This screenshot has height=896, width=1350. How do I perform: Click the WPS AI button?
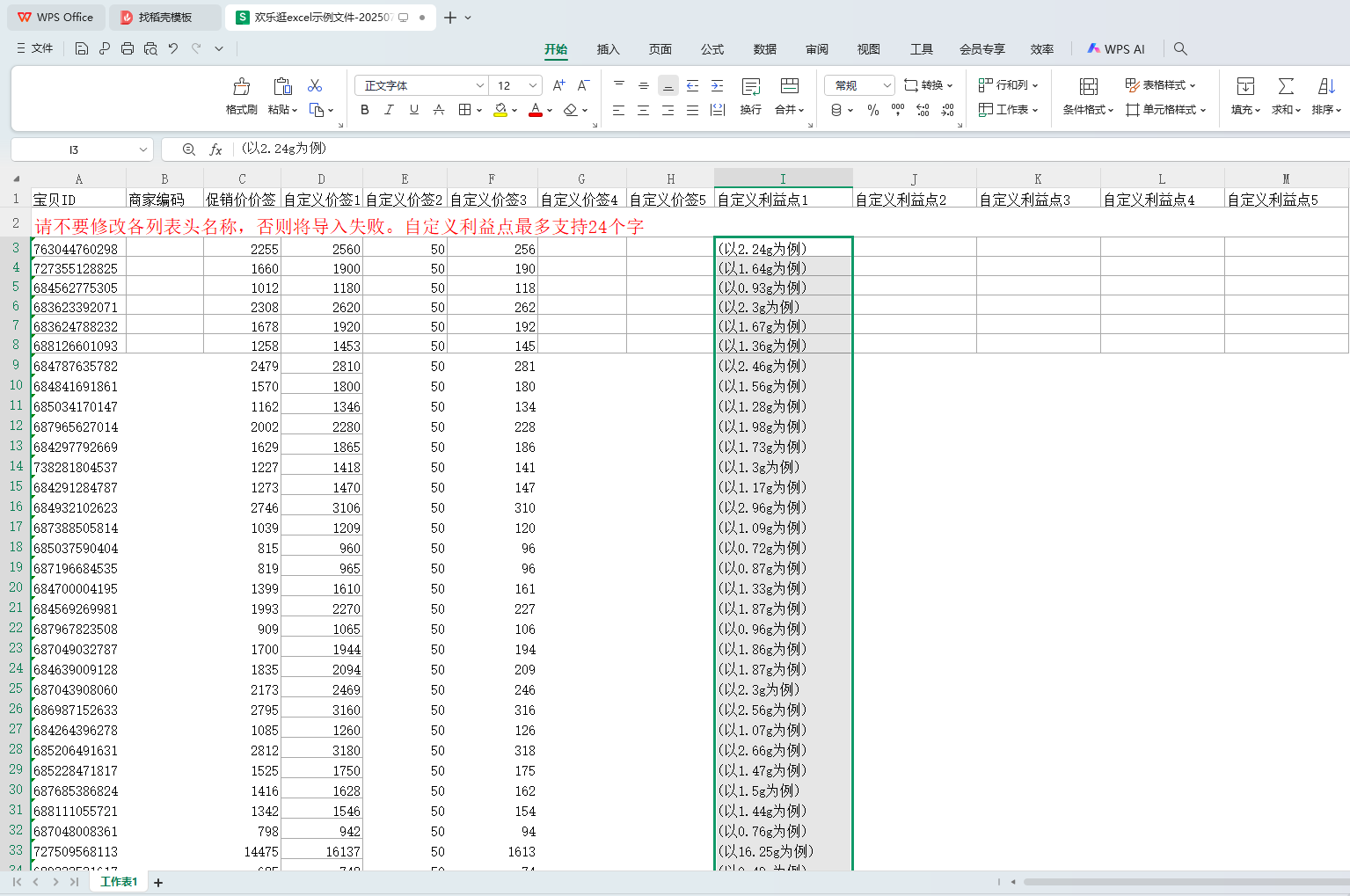pos(1116,49)
